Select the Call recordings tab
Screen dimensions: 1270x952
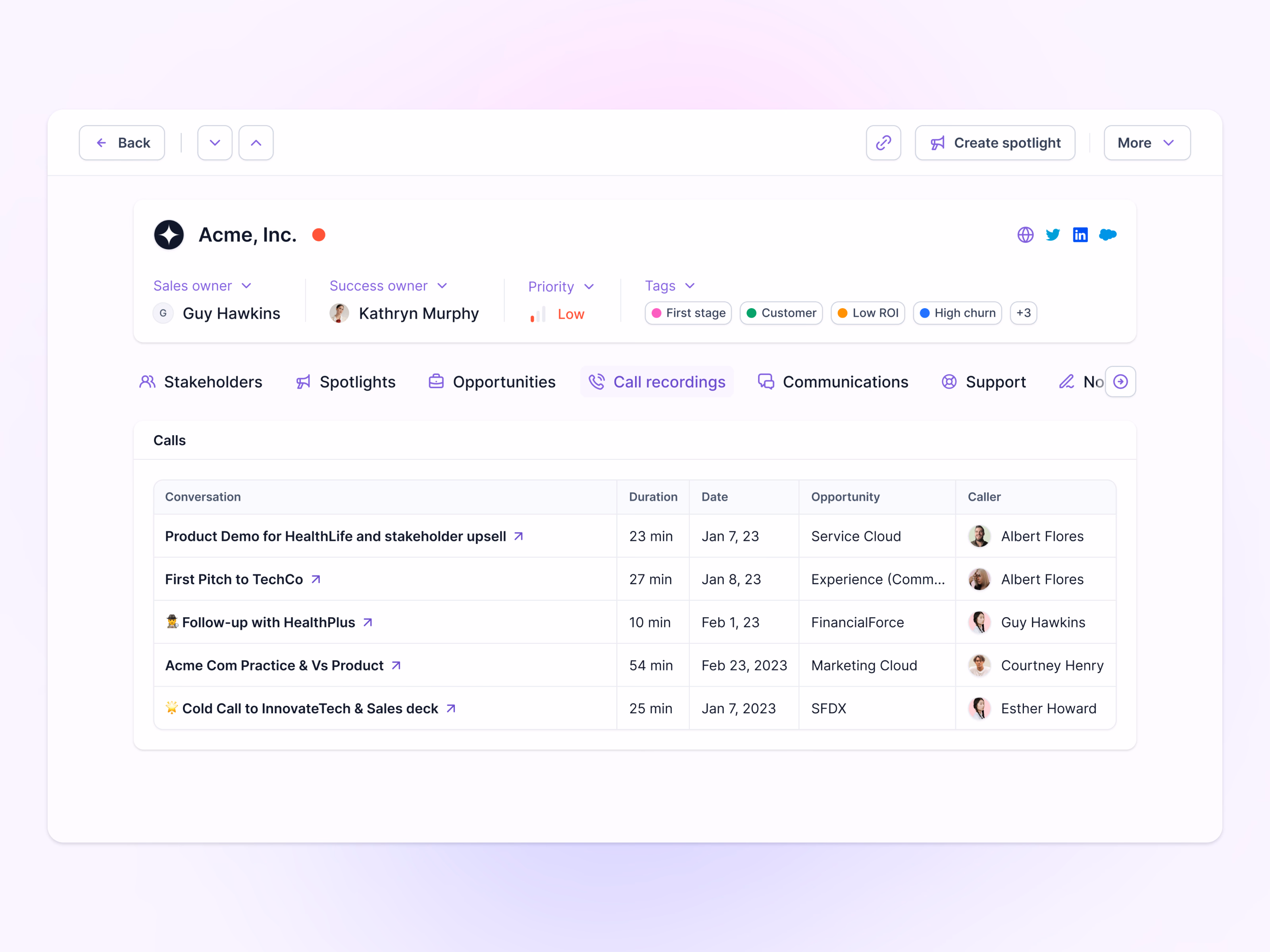(x=657, y=382)
